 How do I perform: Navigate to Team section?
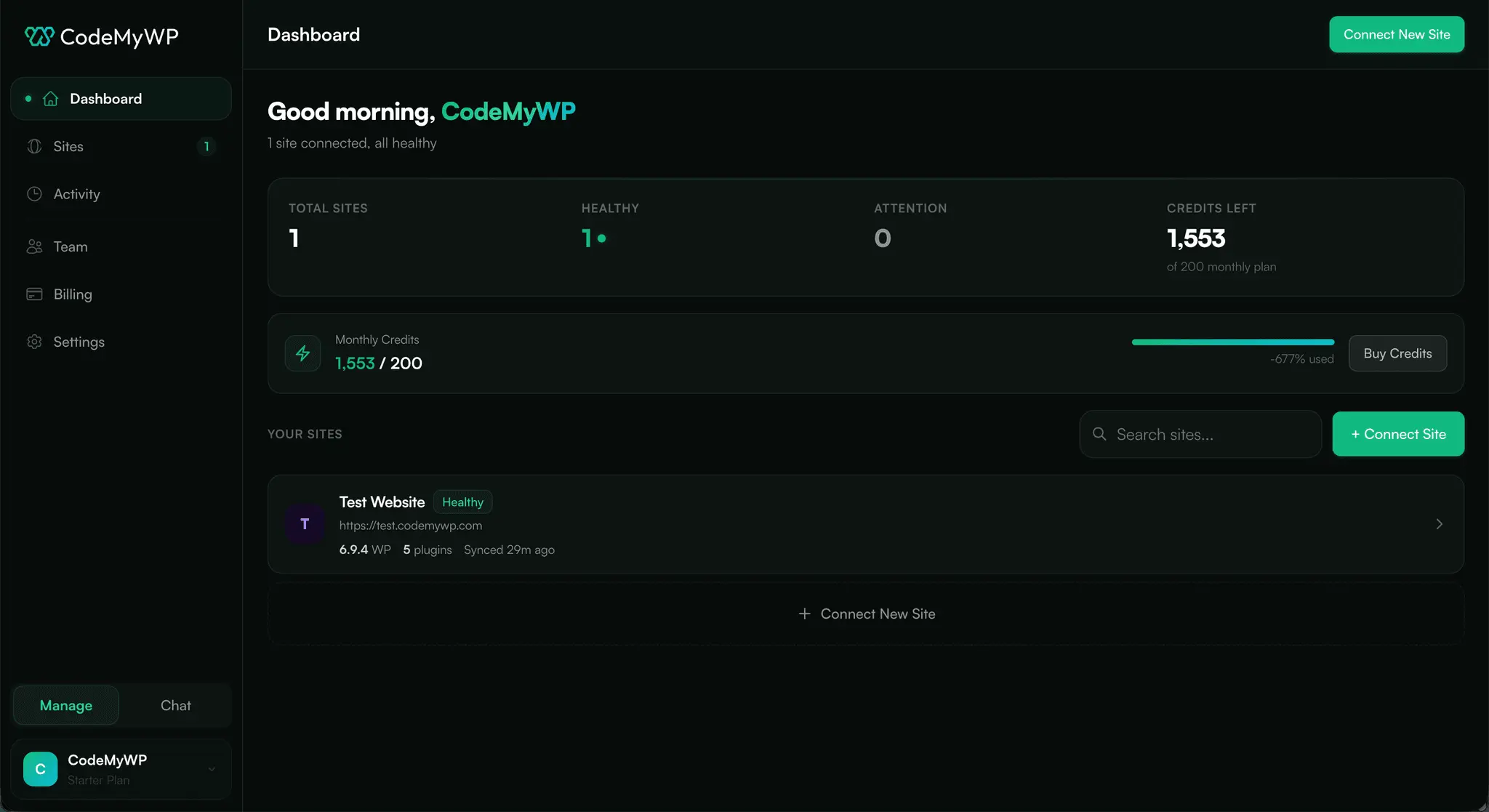pos(121,246)
